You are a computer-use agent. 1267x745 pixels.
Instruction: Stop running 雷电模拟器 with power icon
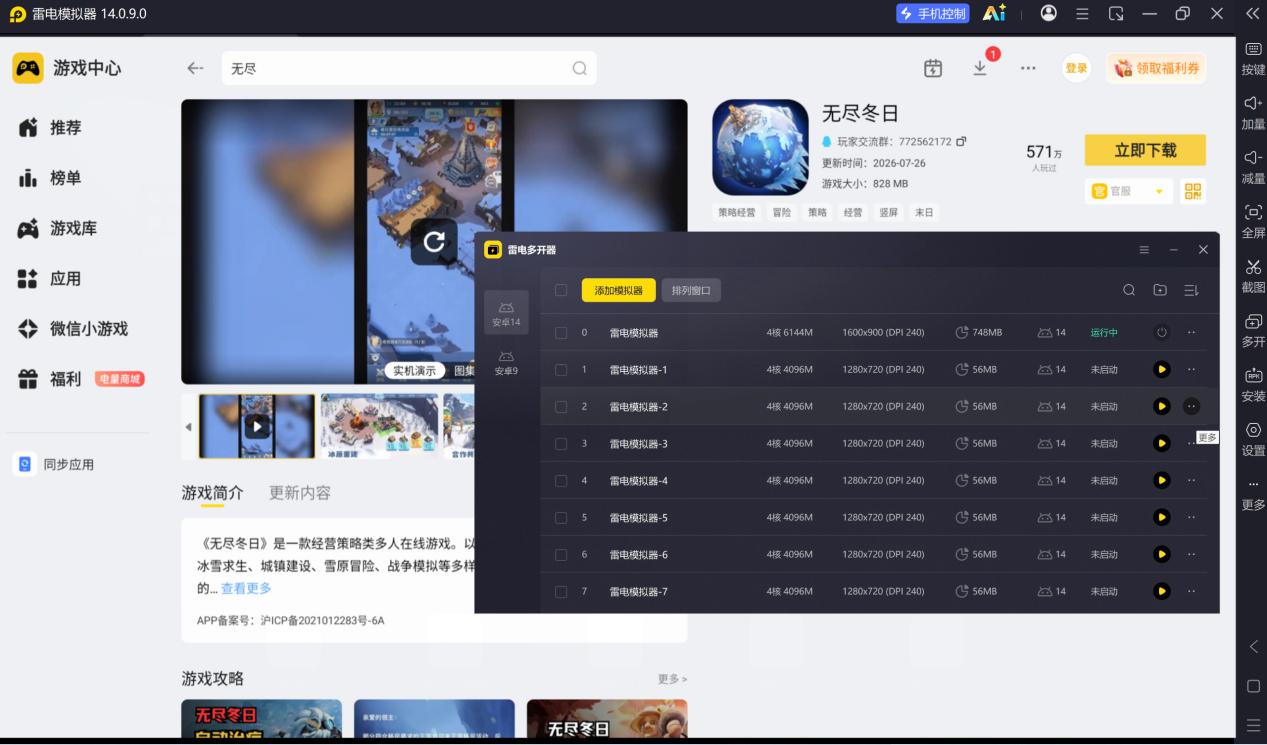[x=1161, y=332]
